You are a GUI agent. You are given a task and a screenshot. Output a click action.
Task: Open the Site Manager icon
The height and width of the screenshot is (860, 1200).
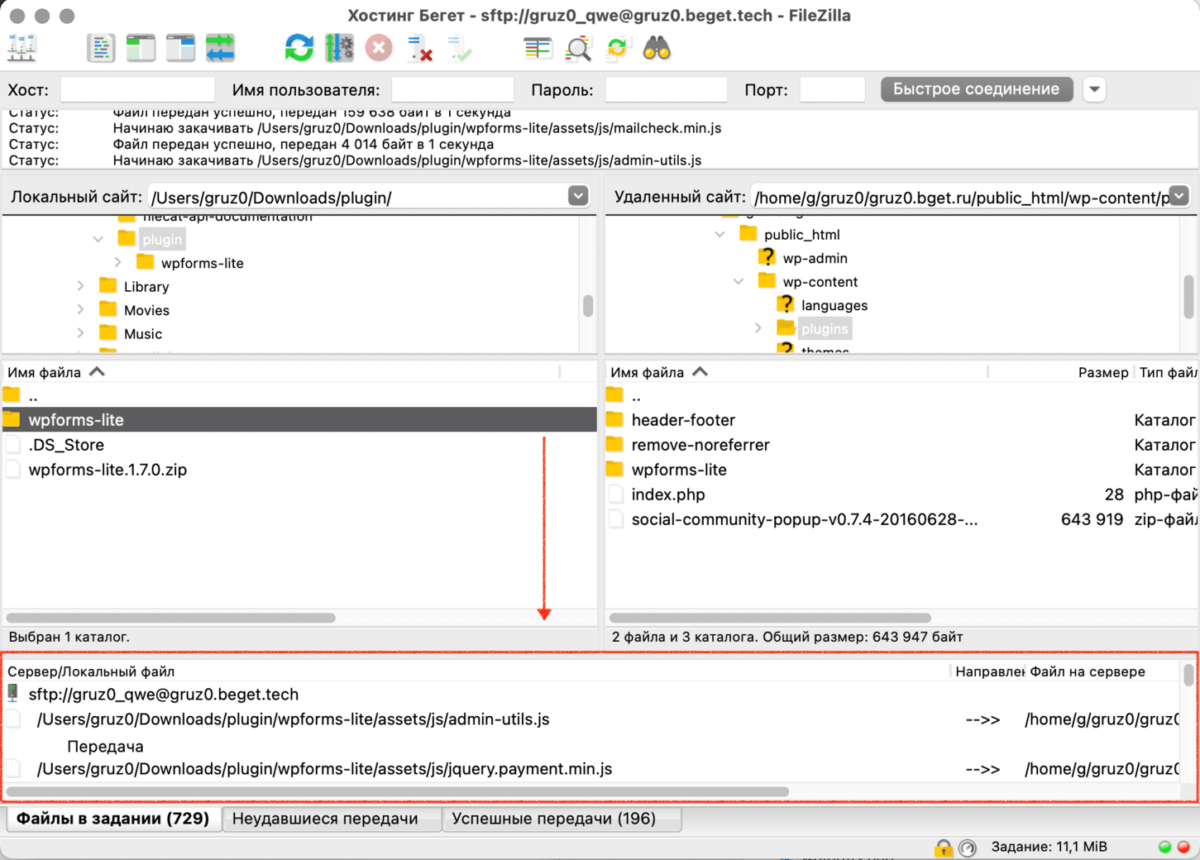(x=22, y=47)
